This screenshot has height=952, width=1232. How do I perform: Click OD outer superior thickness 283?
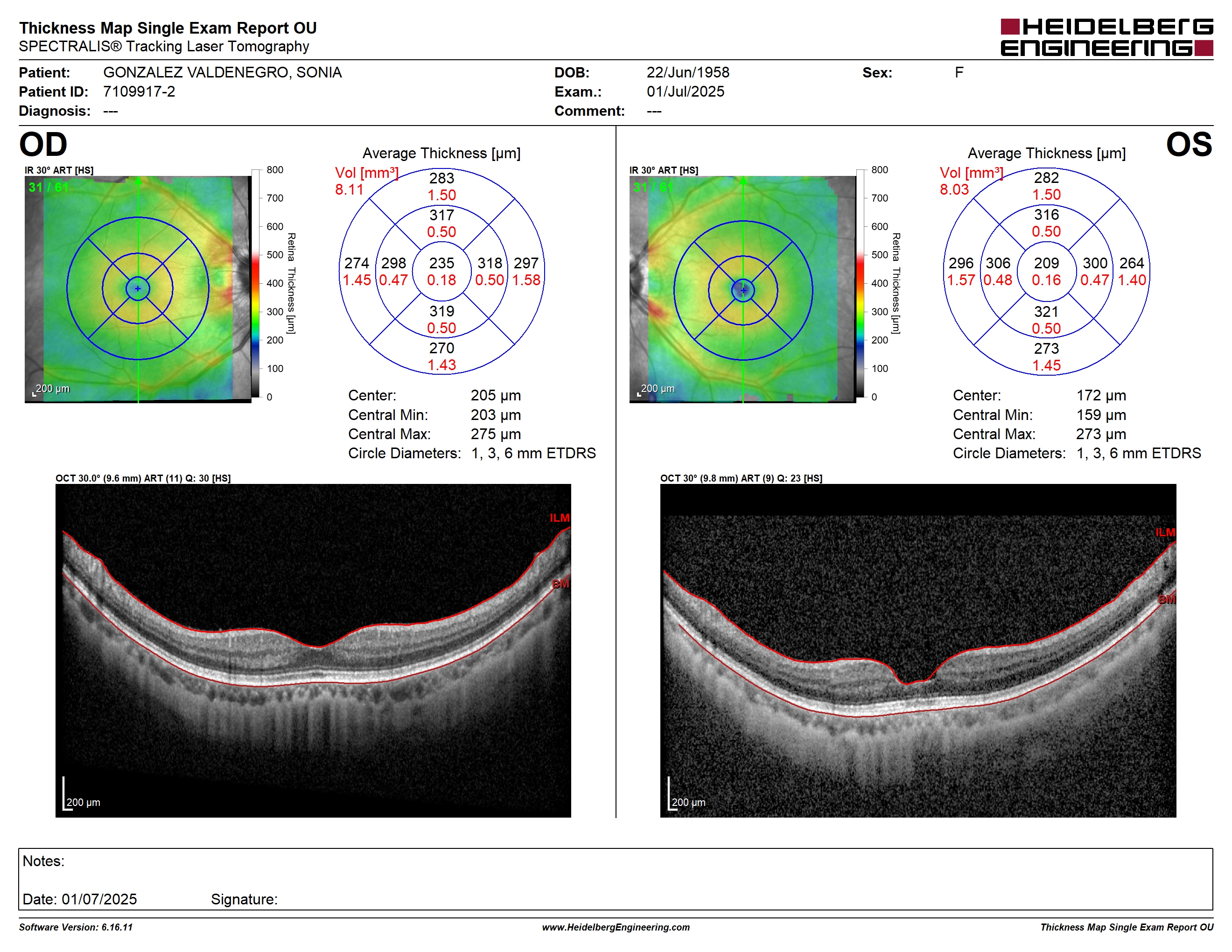click(x=441, y=178)
